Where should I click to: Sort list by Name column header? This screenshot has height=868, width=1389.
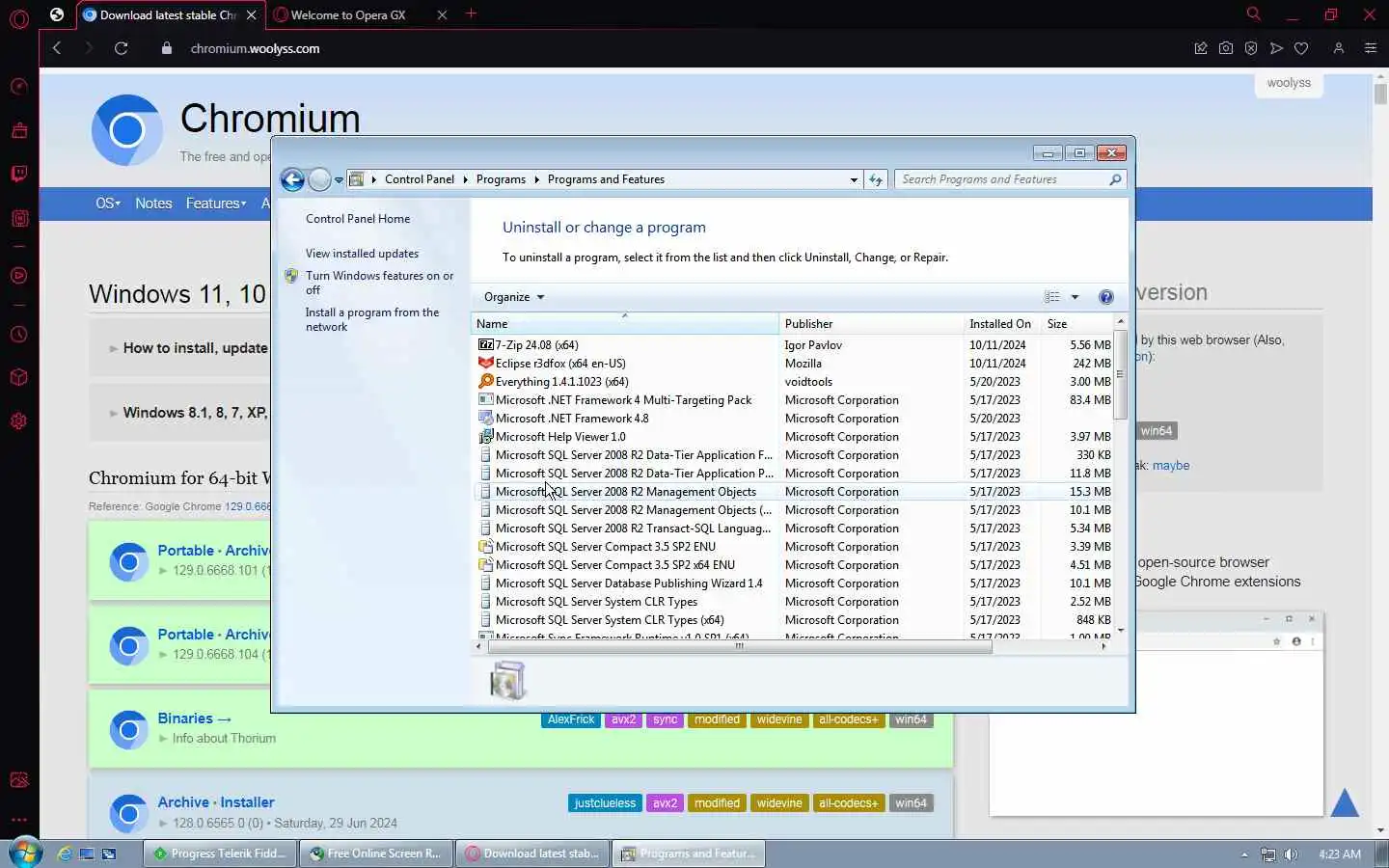coord(624,324)
